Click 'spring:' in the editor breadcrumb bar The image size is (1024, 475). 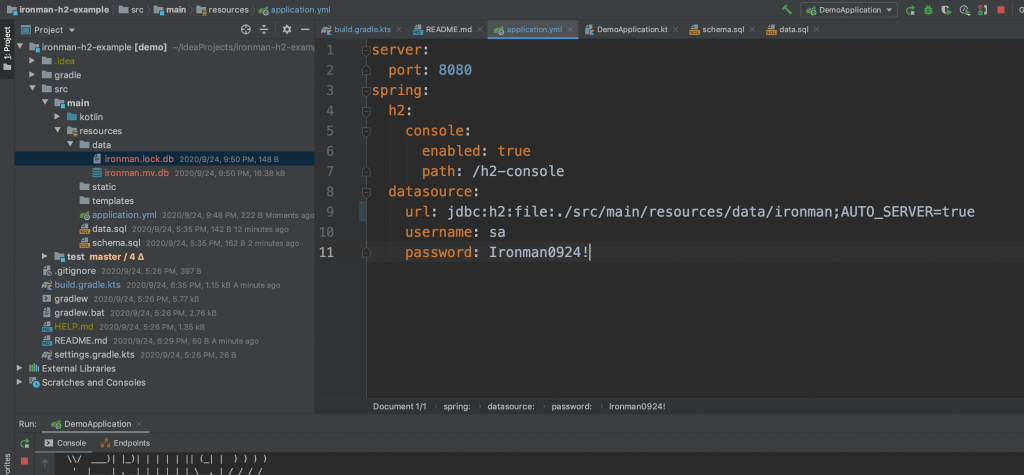[457, 406]
